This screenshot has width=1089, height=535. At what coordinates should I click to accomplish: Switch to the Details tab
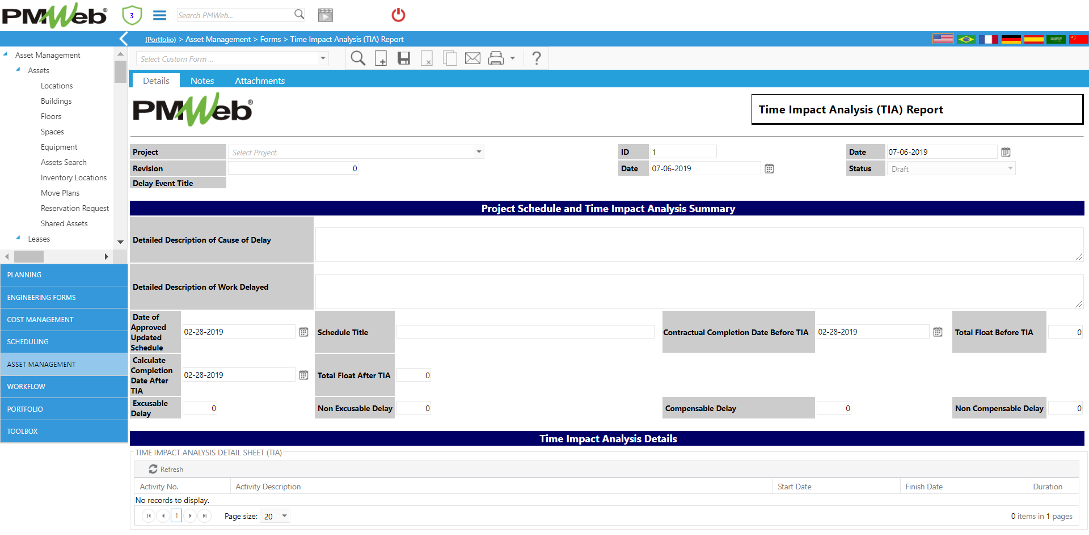156,81
